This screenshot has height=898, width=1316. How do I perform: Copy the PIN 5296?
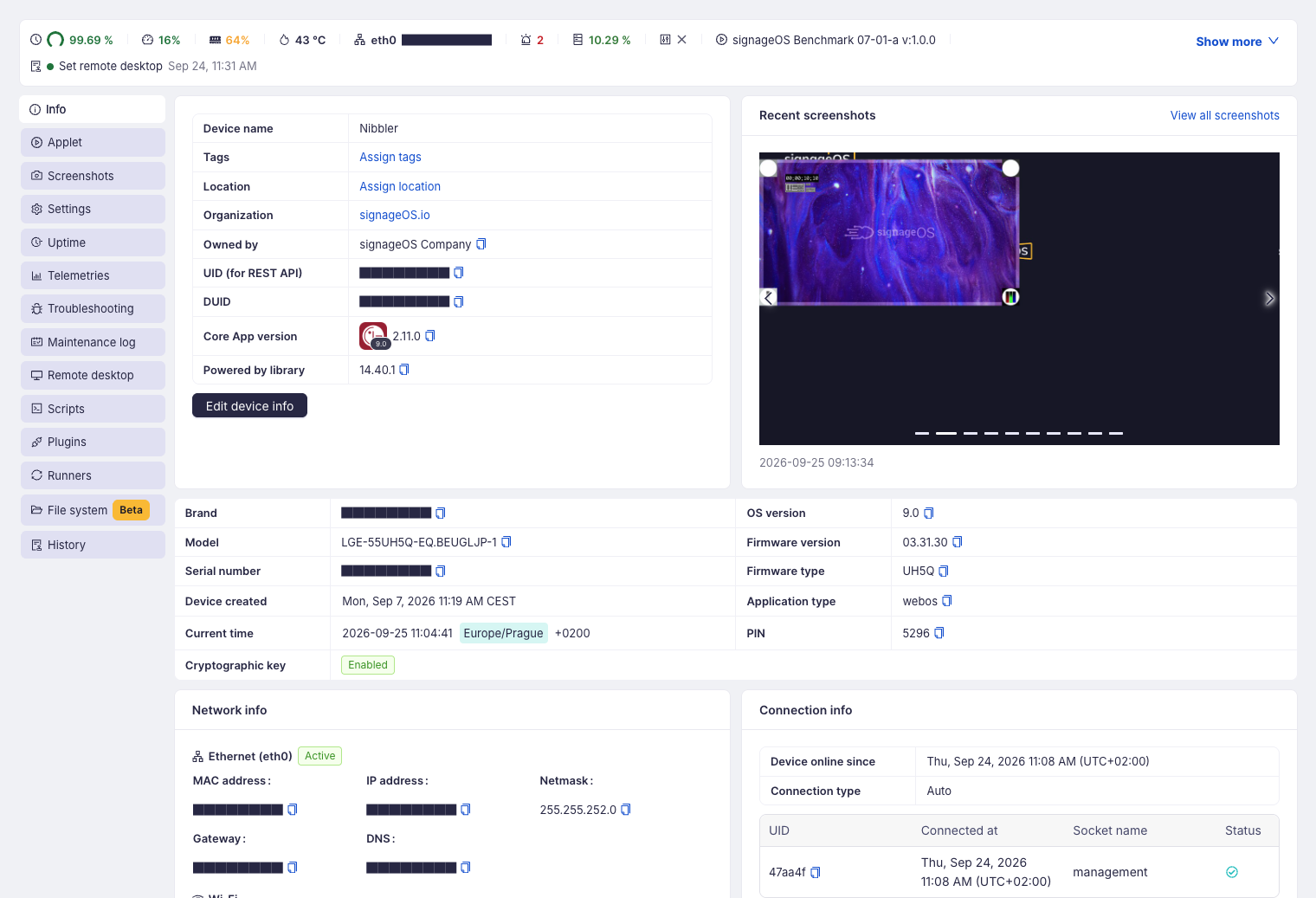pos(939,633)
